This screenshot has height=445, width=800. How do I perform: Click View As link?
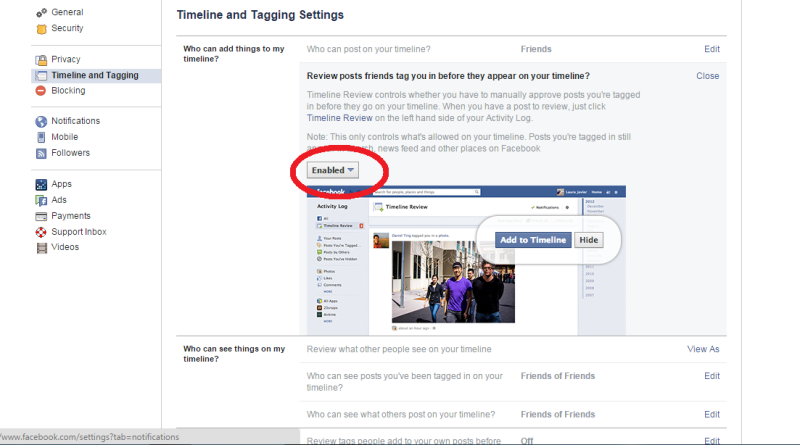point(703,349)
